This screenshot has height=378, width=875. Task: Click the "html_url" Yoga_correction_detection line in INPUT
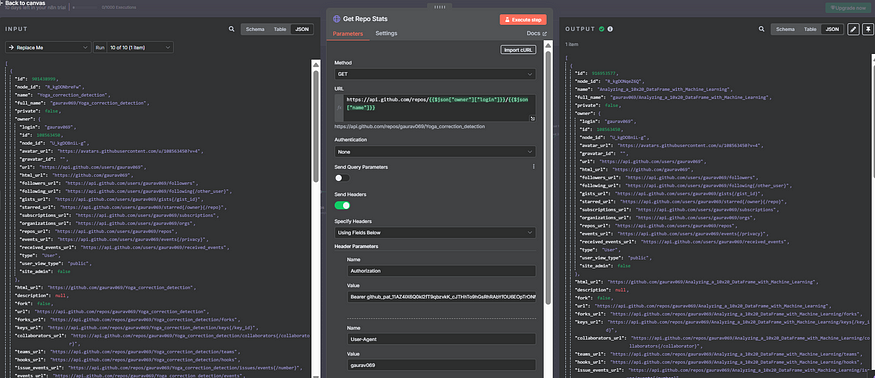tap(105, 288)
